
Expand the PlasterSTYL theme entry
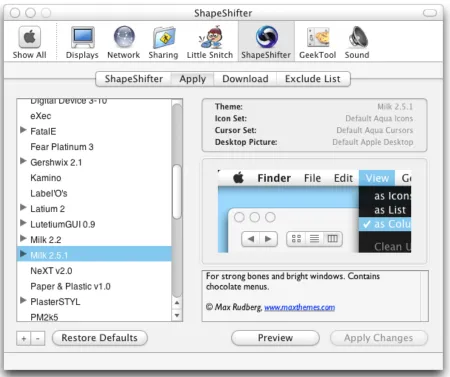click(23, 300)
